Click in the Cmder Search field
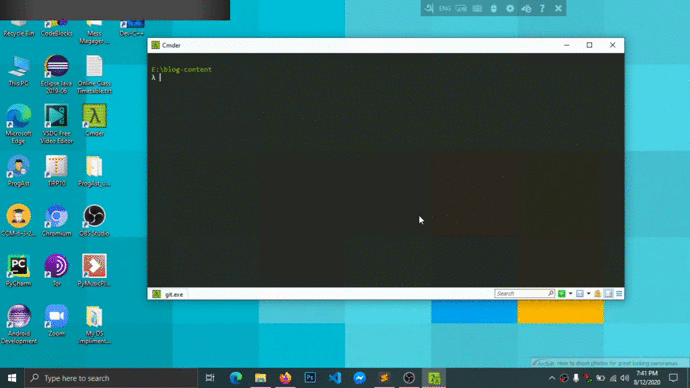Image resolution: width=690 pixels, height=388 pixels. [x=524, y=294]
